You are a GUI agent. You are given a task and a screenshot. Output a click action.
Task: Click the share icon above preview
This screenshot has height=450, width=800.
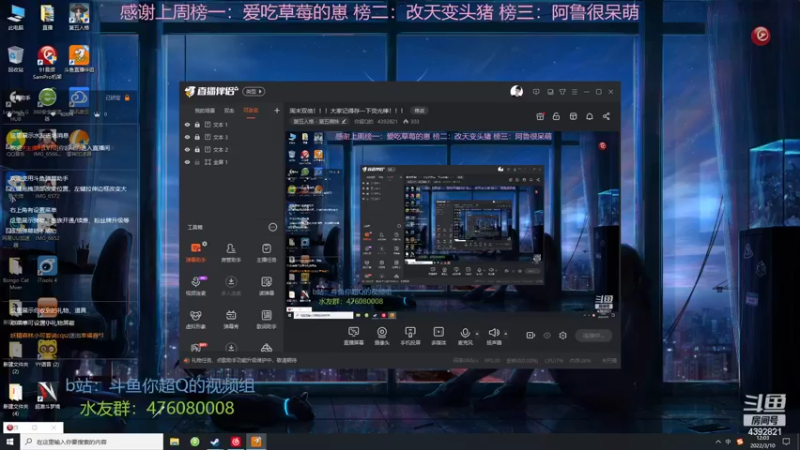tap(606, 116)
